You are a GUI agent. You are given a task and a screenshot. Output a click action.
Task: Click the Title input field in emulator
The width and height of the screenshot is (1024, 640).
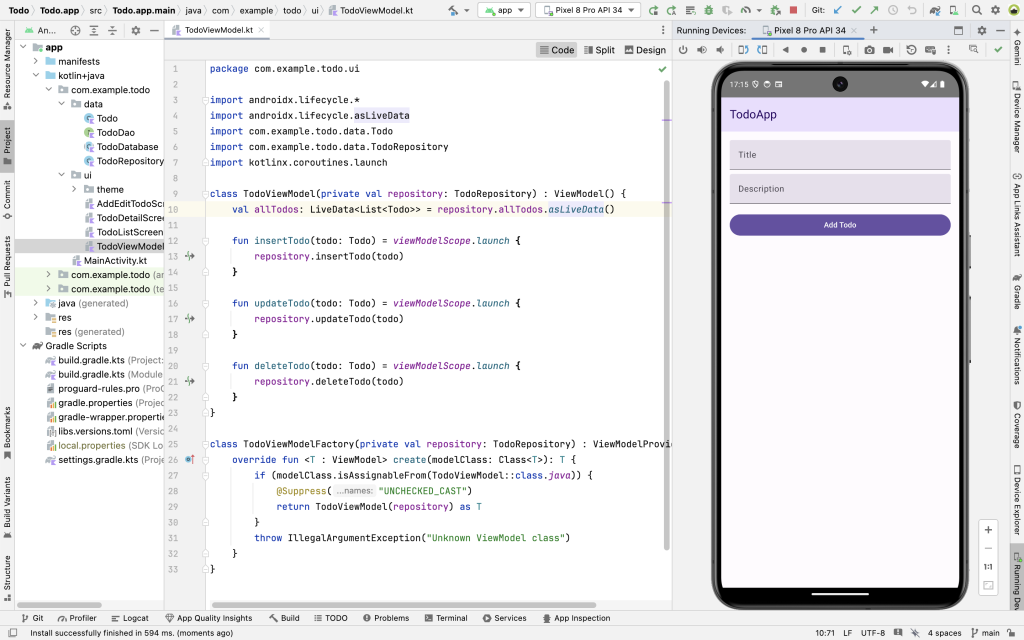pos(839,155)
